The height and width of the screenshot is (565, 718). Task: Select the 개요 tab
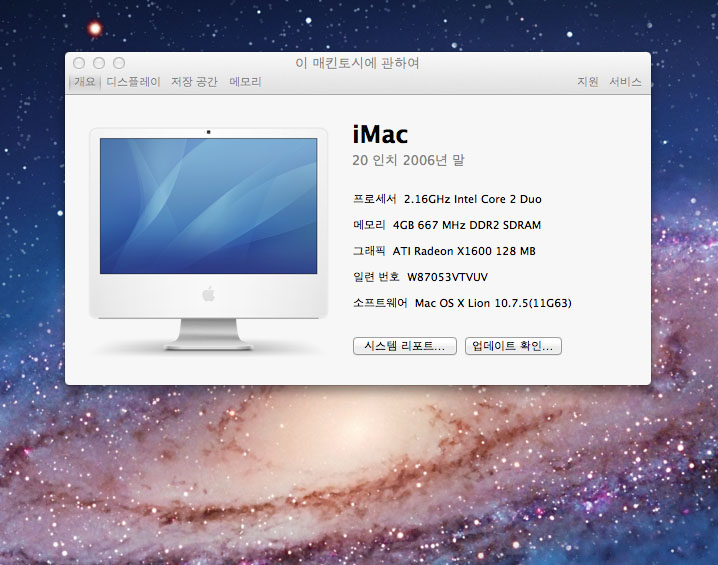point(84,82)
